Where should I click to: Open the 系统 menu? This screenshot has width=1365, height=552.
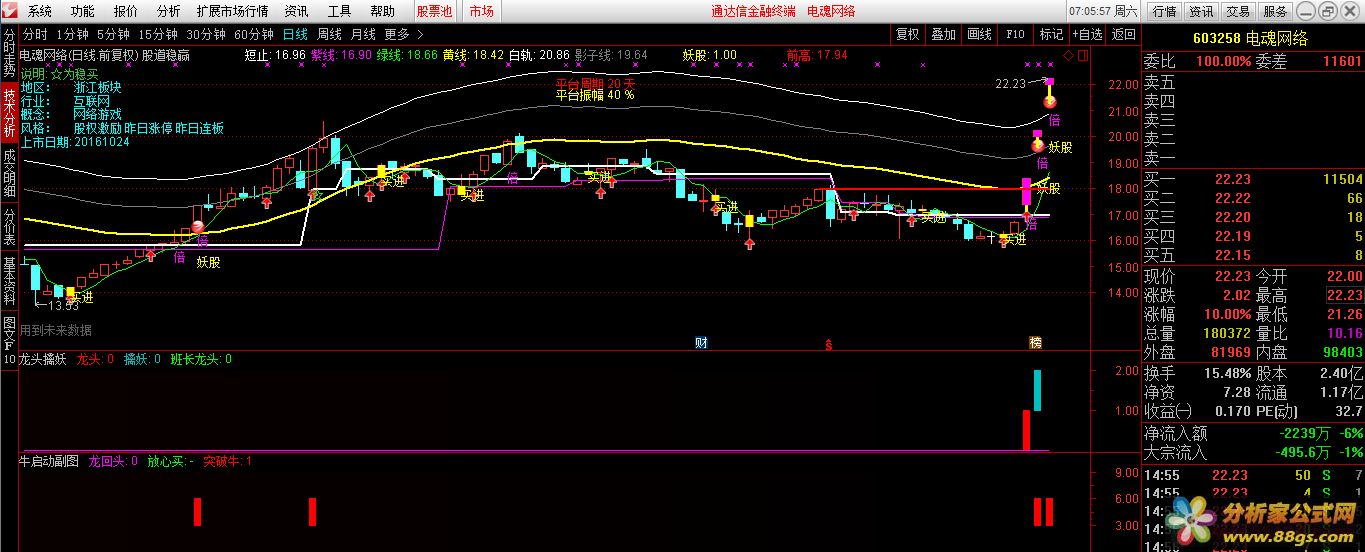tap(40, 11)
